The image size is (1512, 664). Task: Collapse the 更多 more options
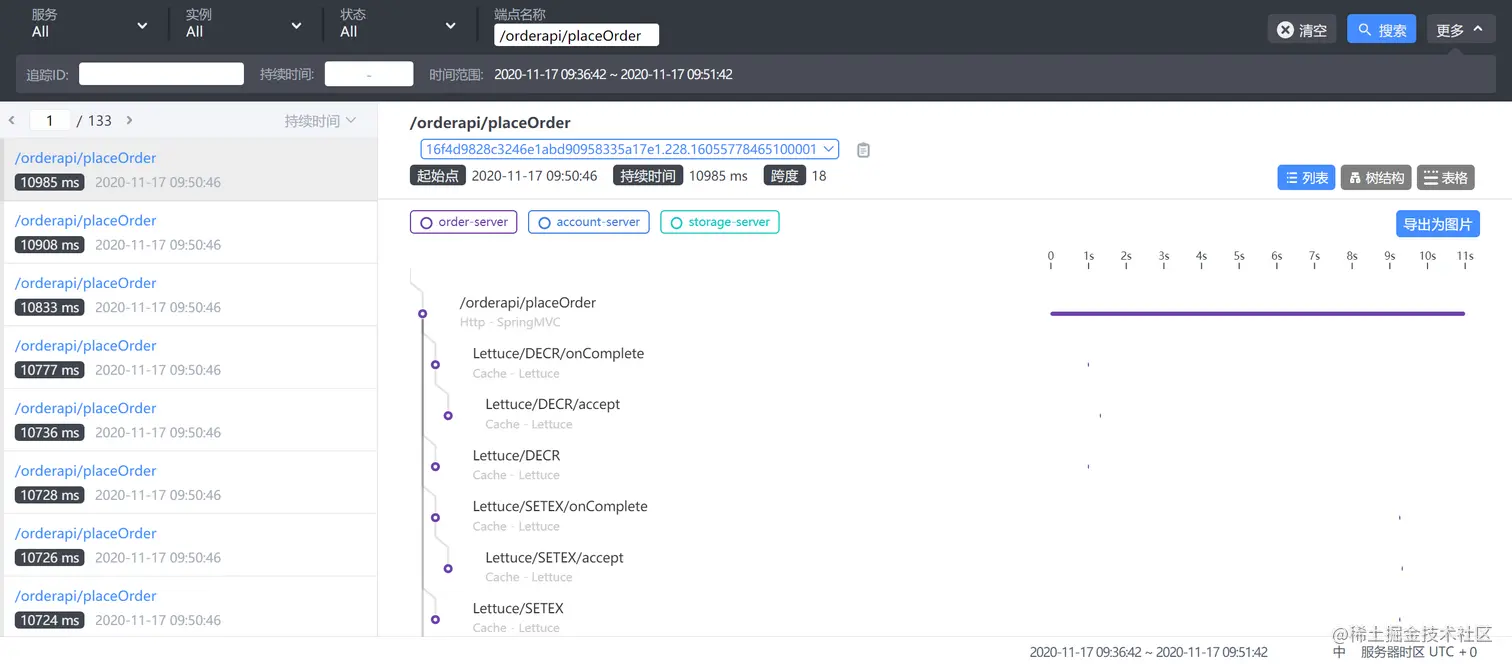click(x=1460, y=30)
